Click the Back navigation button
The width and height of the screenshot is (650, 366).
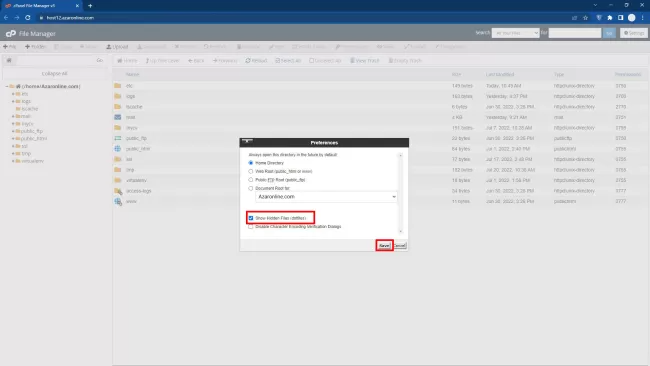click(196, 61)
